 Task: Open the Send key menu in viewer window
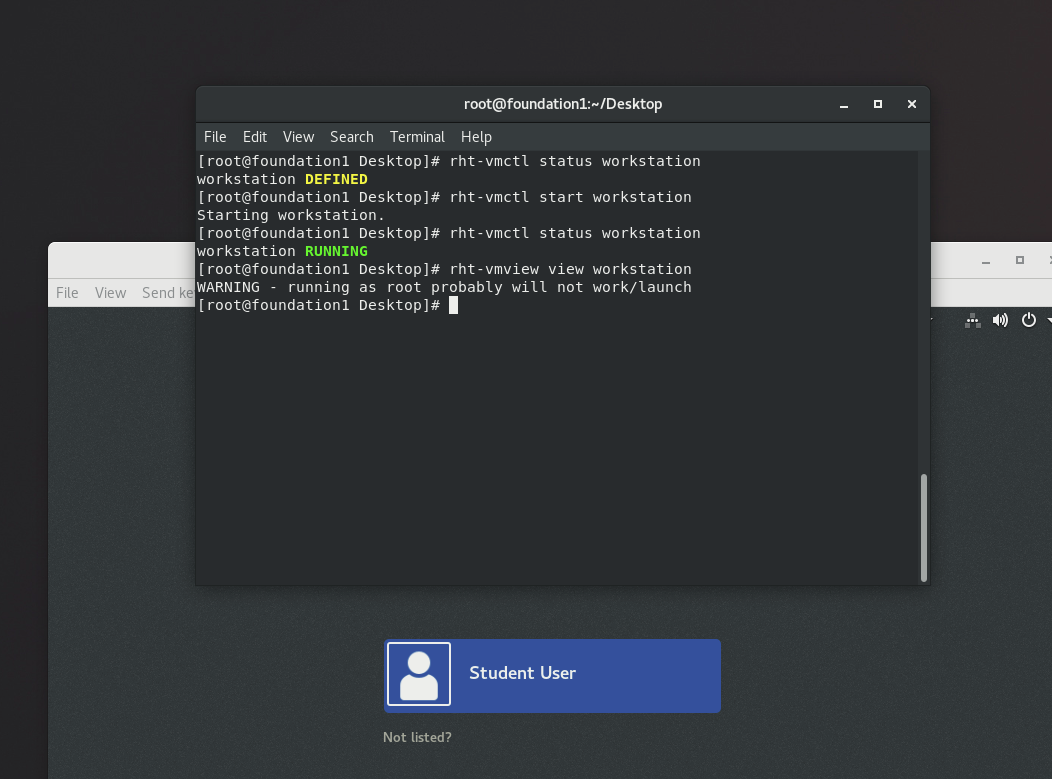(167, 293)
